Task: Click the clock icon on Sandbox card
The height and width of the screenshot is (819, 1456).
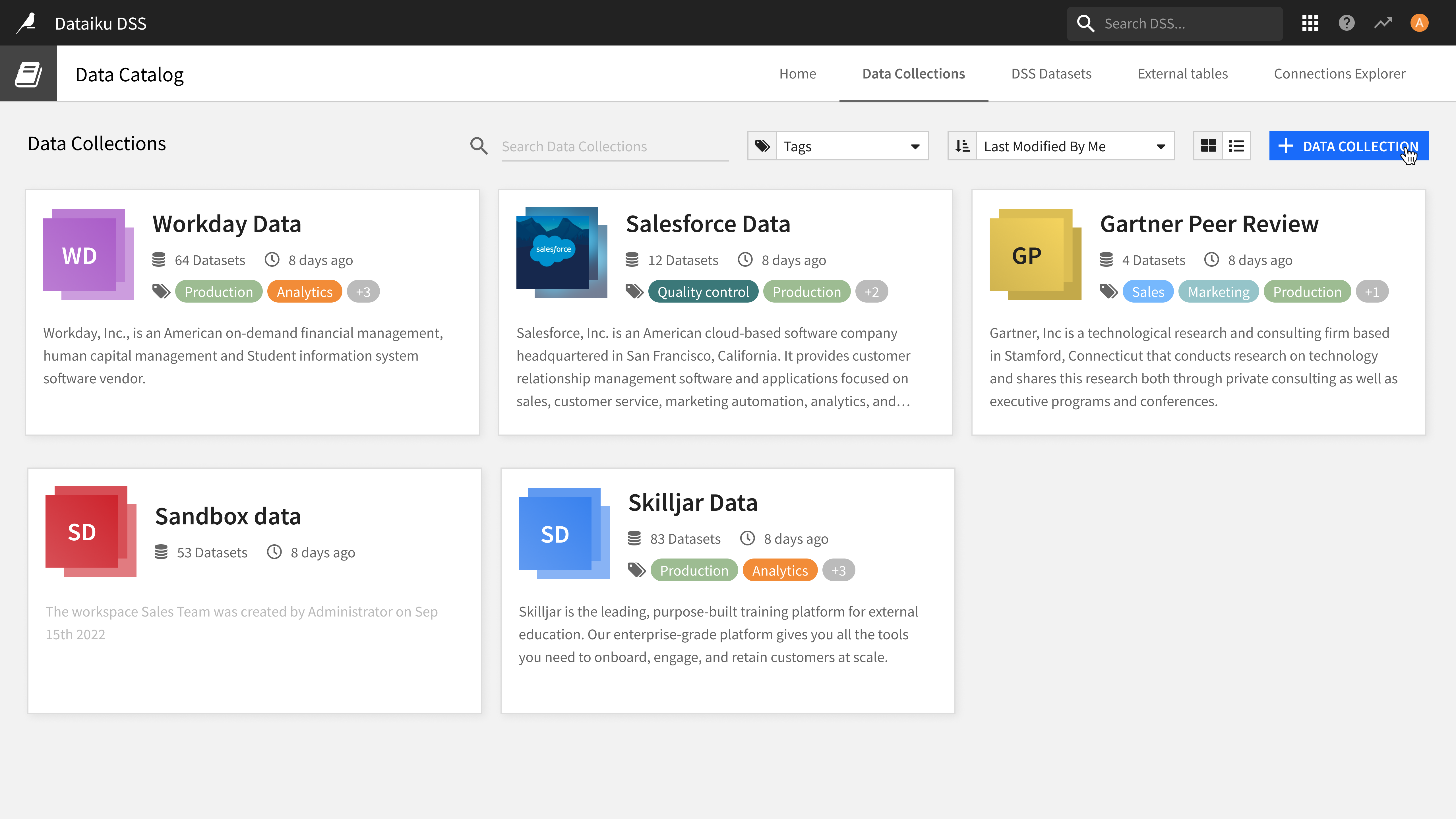Action: pyautogui.click(x=275, y=552)
